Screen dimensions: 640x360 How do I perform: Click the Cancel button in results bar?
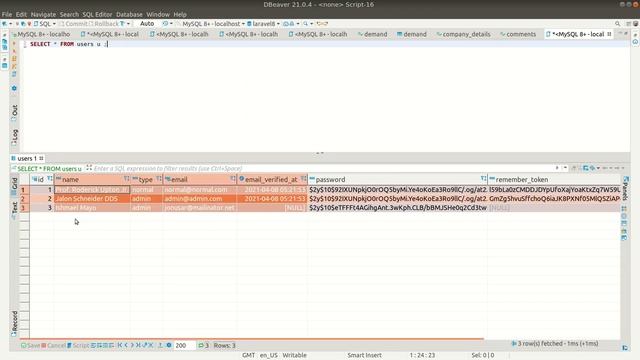tap(53, 345)
